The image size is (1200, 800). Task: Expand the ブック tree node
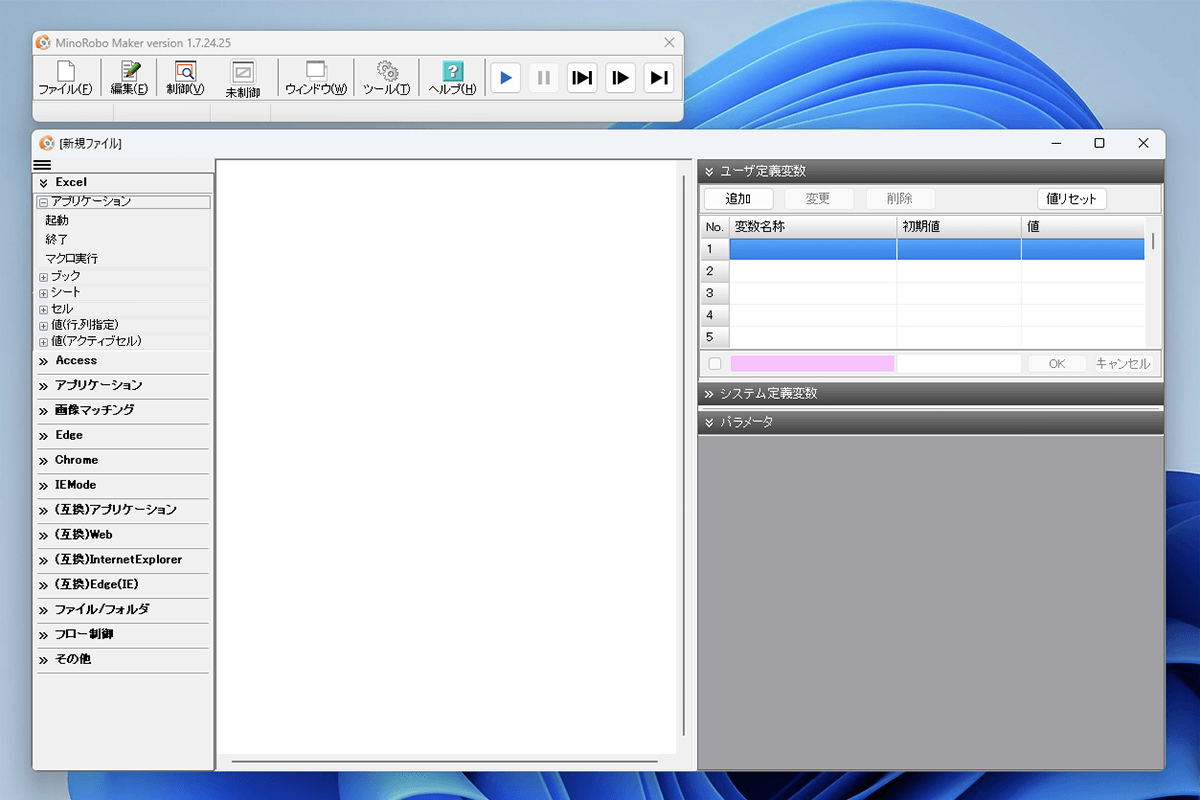tap(43, 277)
